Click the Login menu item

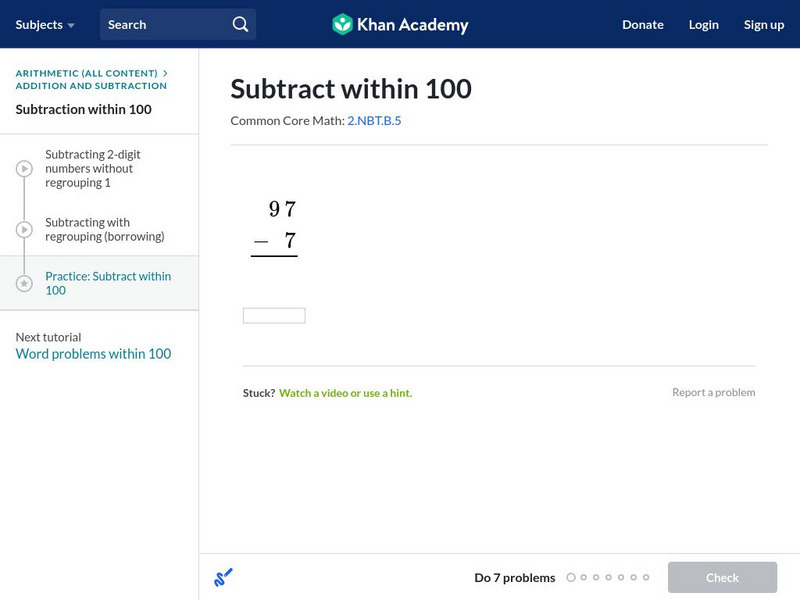pyautogui.click(x=703, y=24)
